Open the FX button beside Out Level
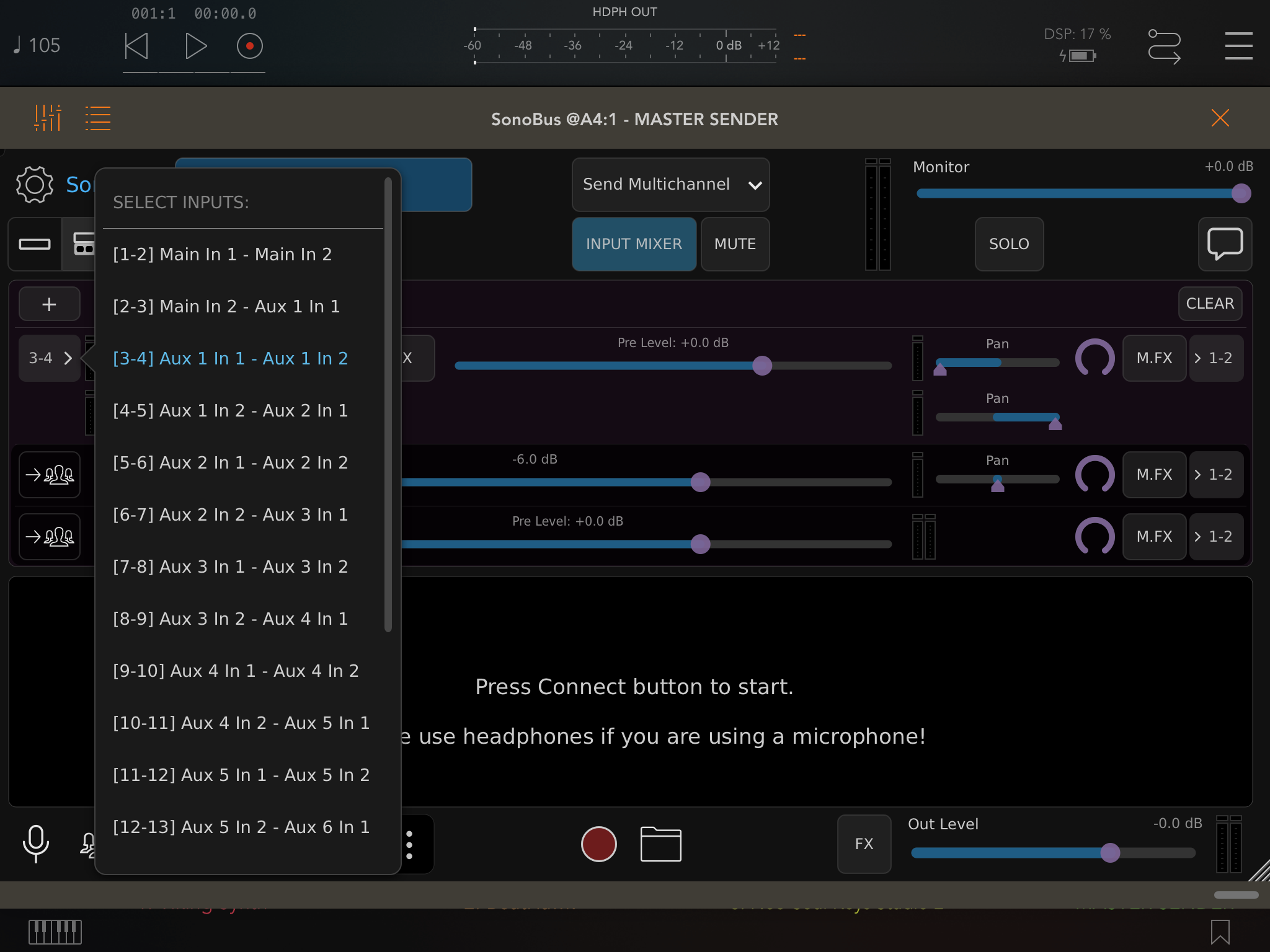The width and height of the screenshot is (1270, 952). pyautogui.click(x=864, y=844)
